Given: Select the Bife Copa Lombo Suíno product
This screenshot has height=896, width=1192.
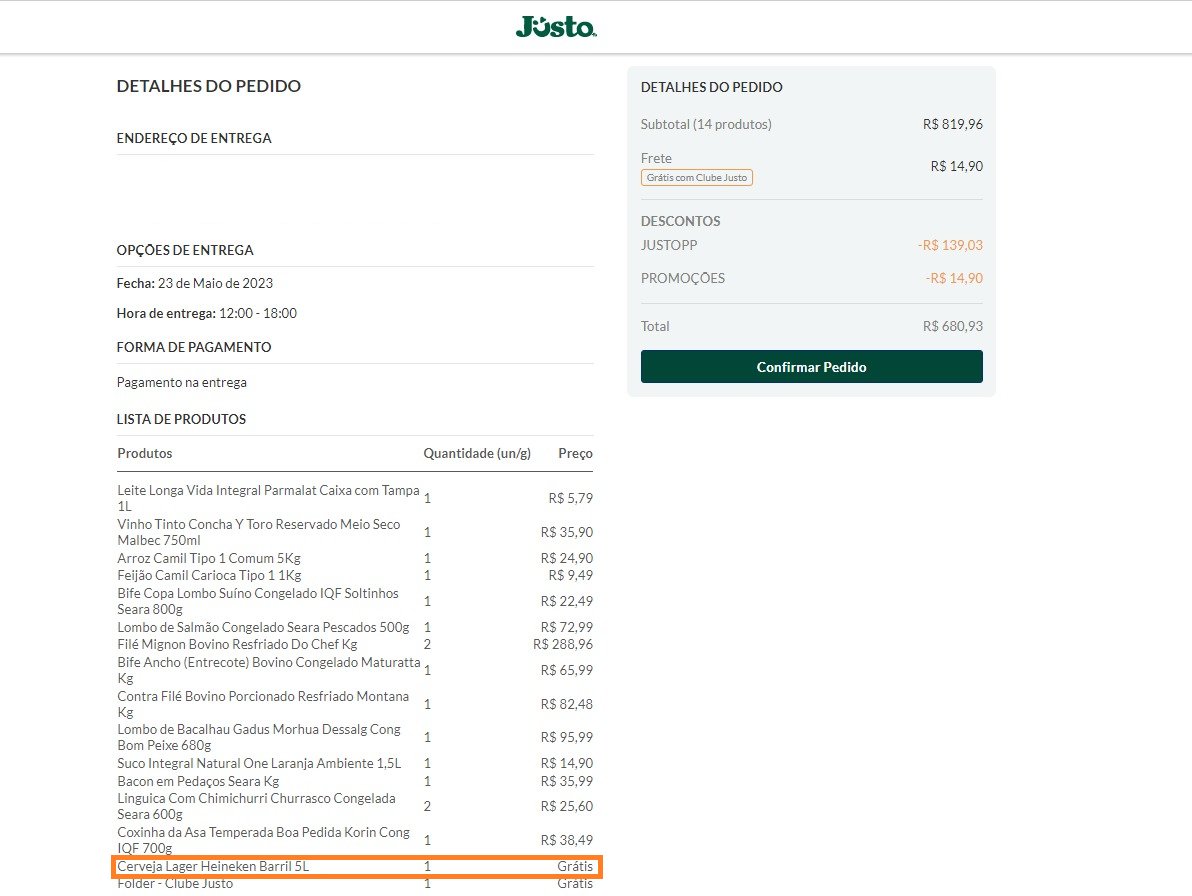Looking at the screenshot, I should [x=258, y=601].
